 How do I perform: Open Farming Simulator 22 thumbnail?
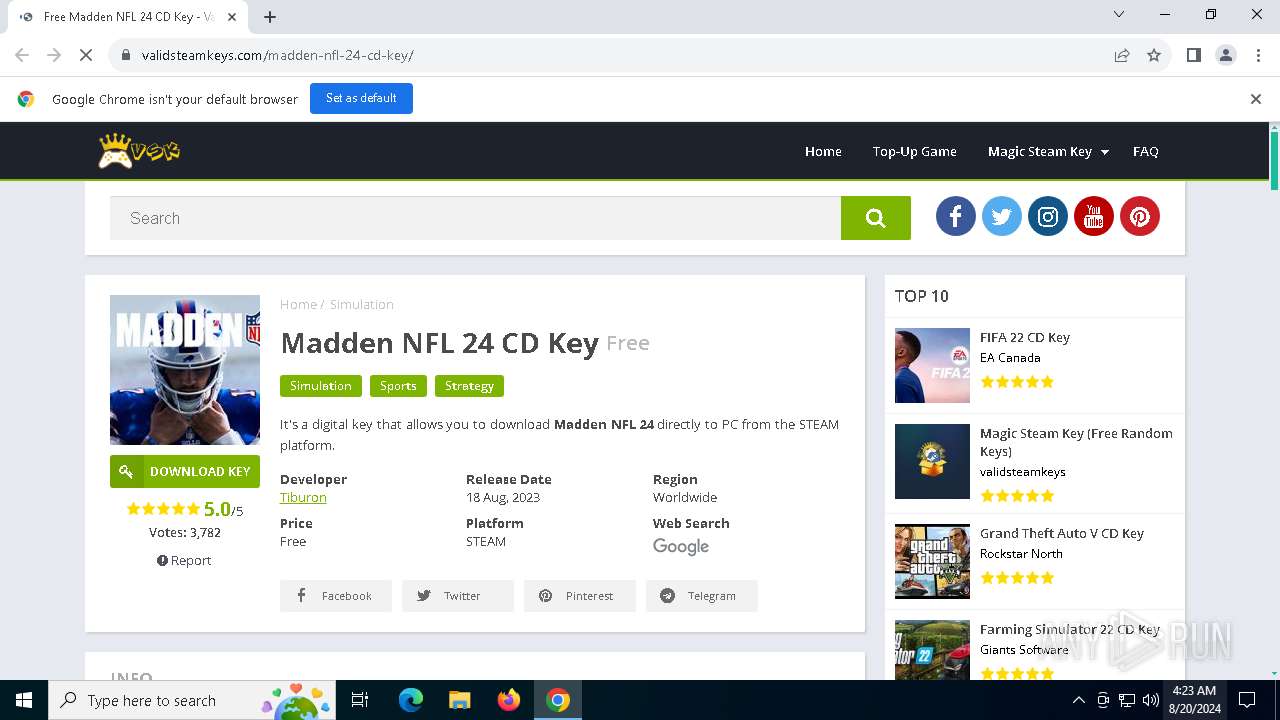pyautogui.click(x=932, y=650)
